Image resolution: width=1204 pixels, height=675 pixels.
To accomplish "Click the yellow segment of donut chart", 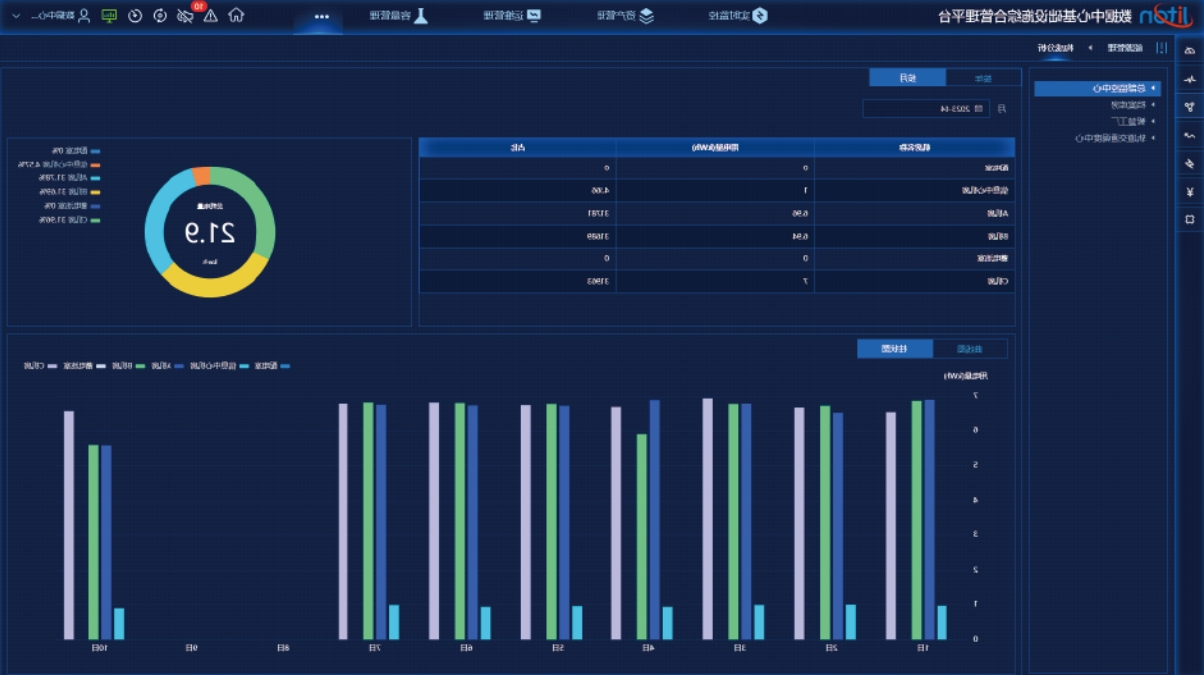I will point(216,280).
